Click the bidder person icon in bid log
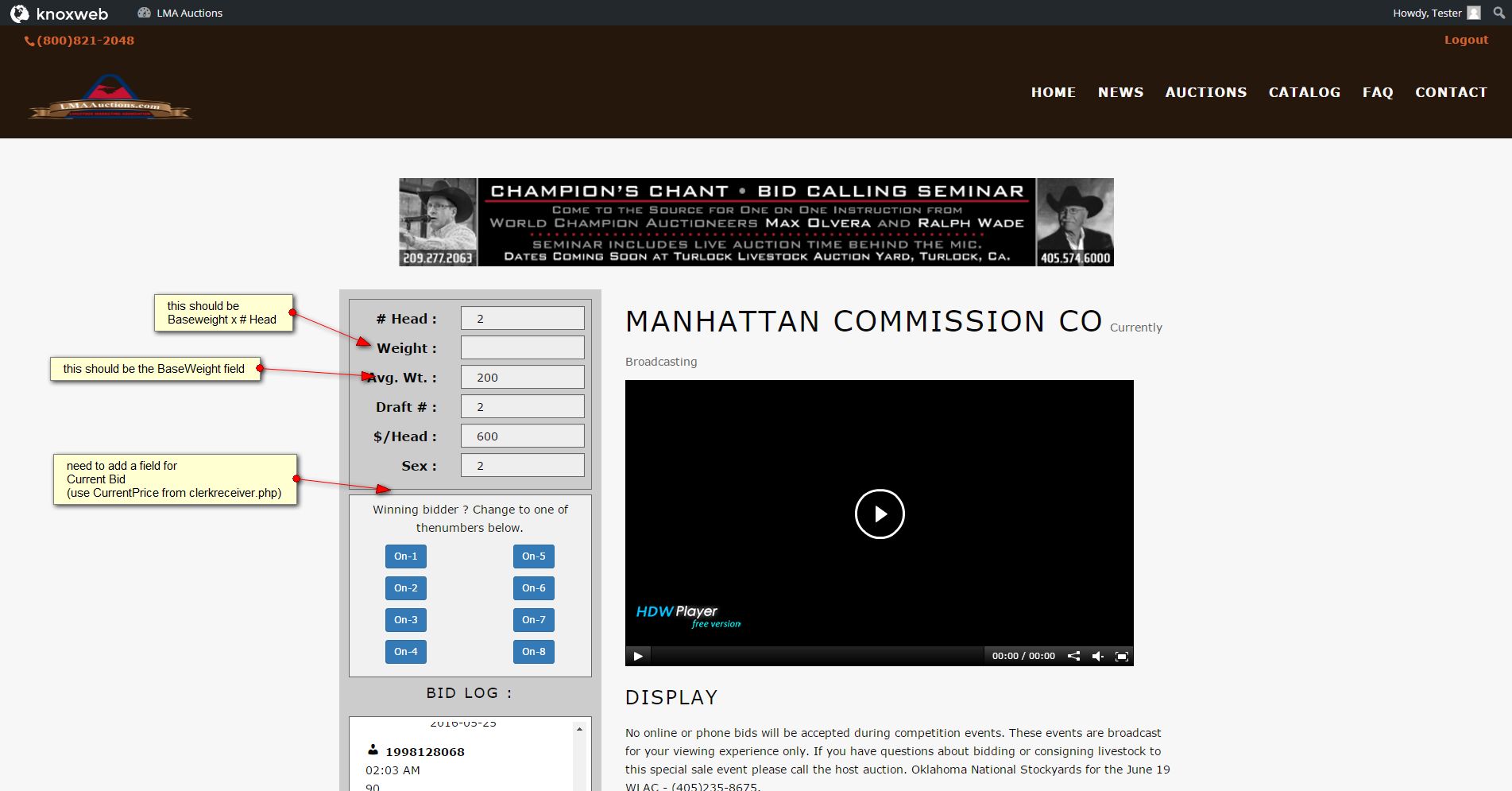Screen dimensions: 1512x791 coord(373,750)
